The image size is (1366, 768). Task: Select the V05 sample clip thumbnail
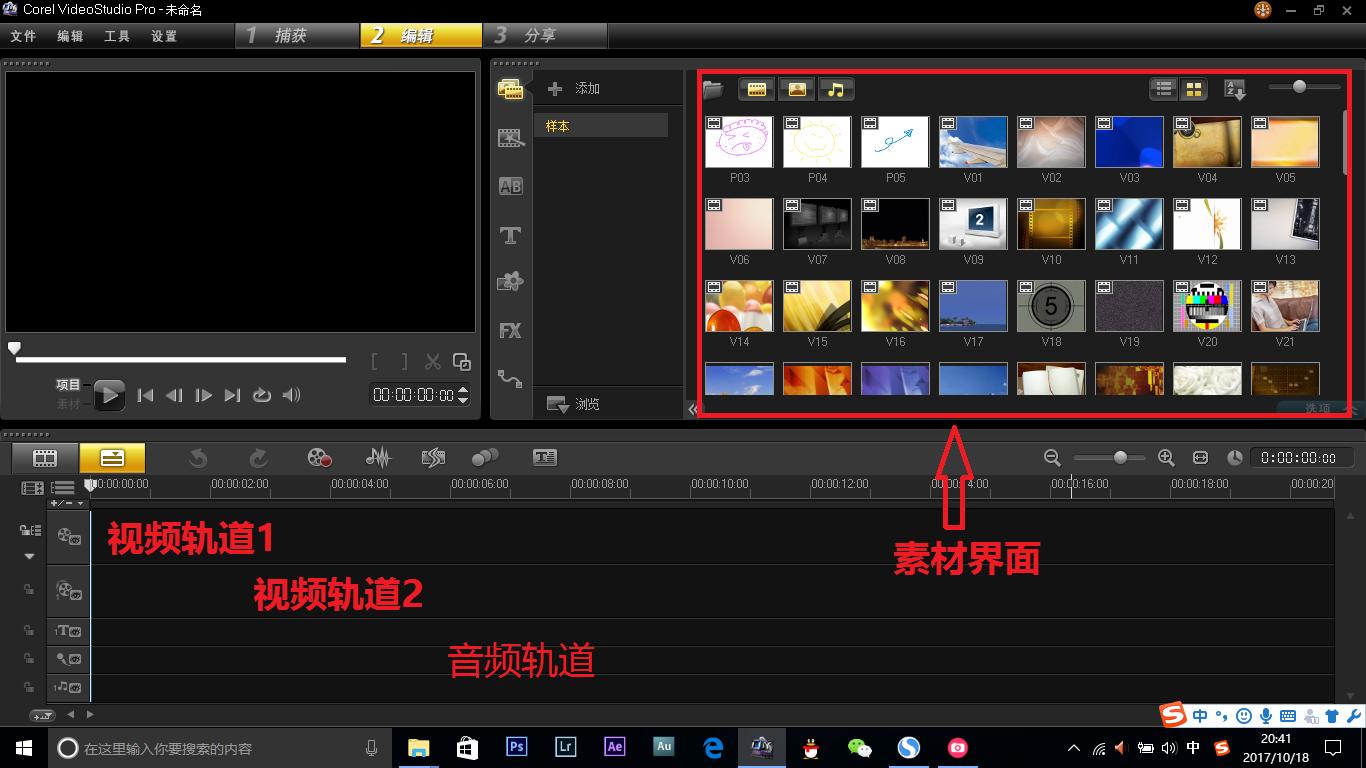pyautogui.click(x=1285, y=141)
